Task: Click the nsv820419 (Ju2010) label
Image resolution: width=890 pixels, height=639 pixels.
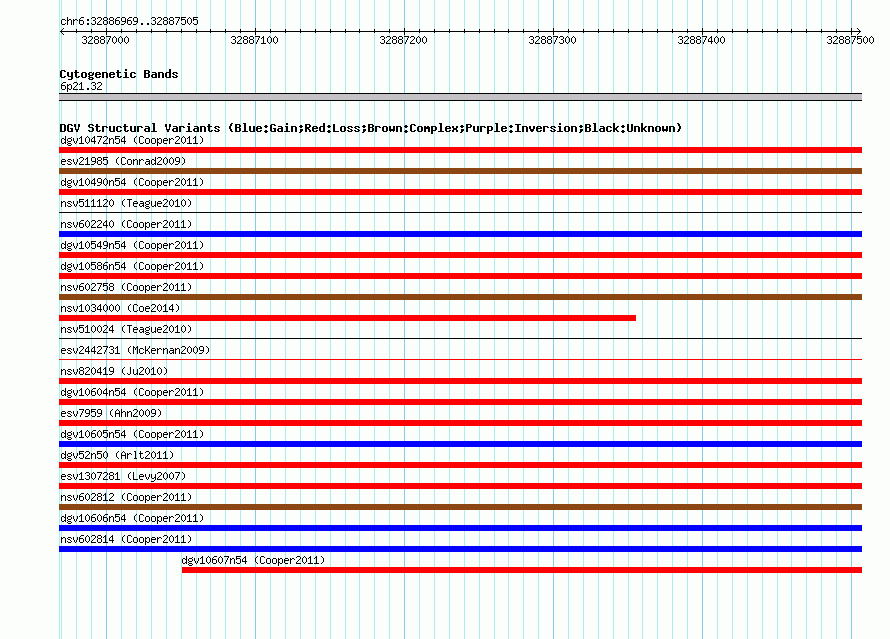Action: coord(114,371)
